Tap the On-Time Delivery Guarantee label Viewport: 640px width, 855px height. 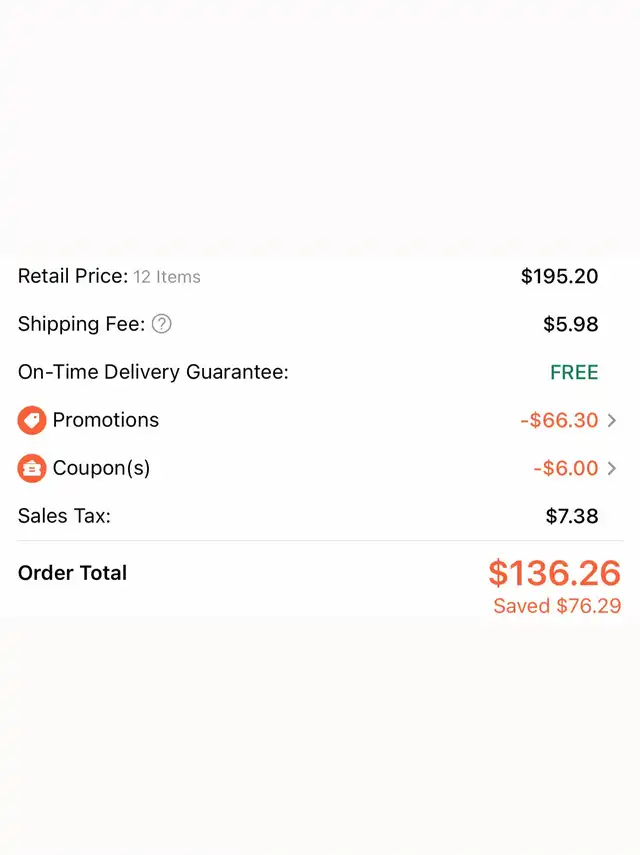[153, 372]
